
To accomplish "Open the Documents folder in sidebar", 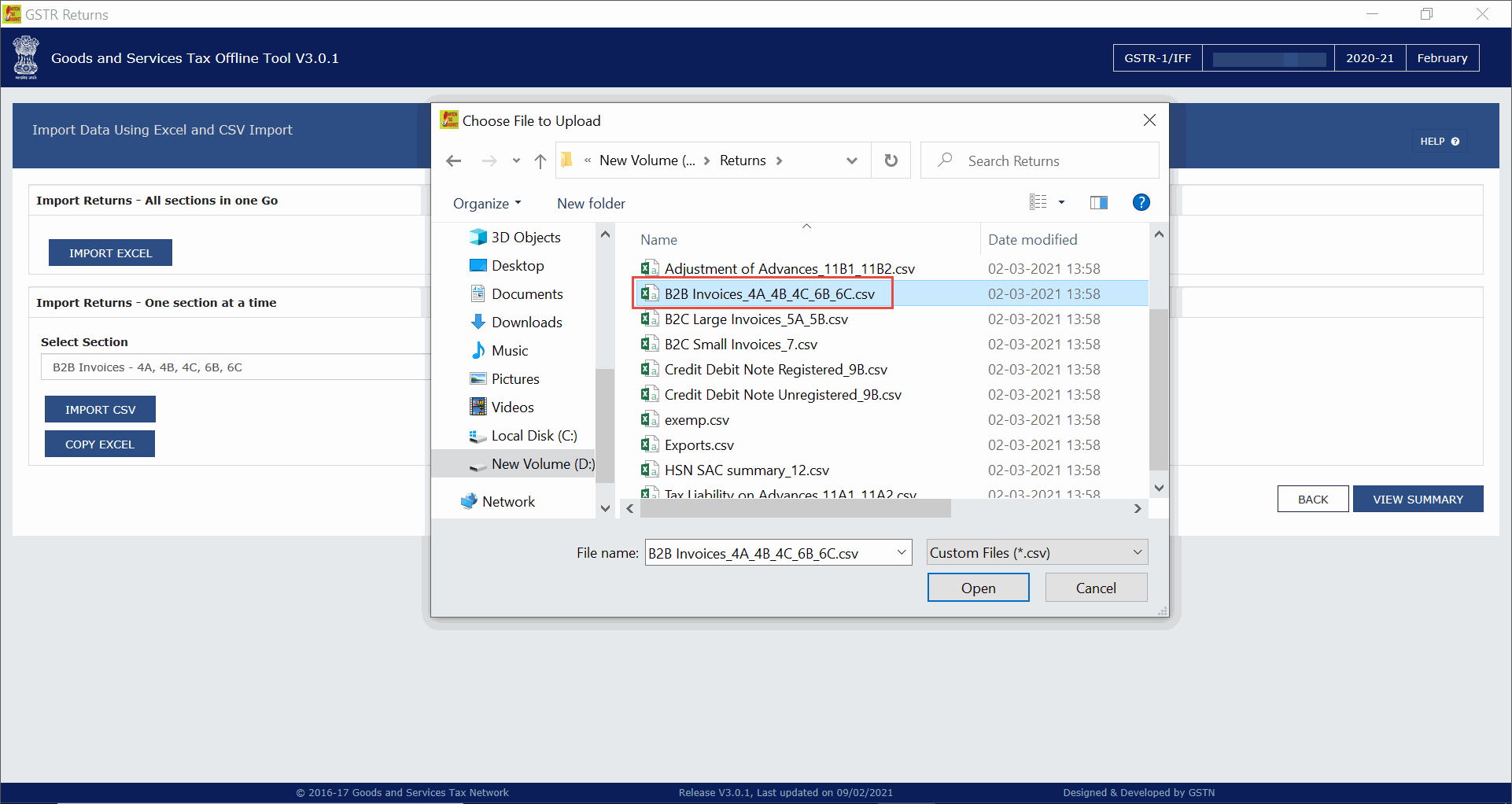I will point(517,294).
